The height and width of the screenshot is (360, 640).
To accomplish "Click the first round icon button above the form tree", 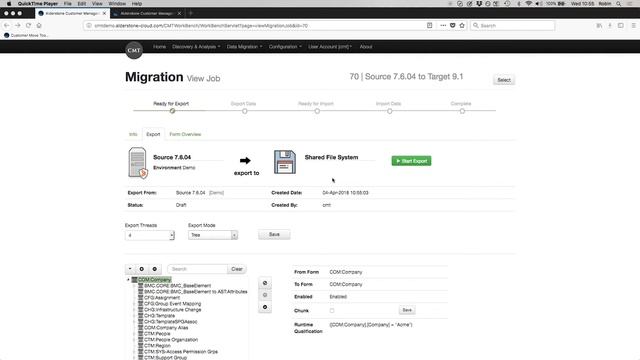I will [142, 269].
